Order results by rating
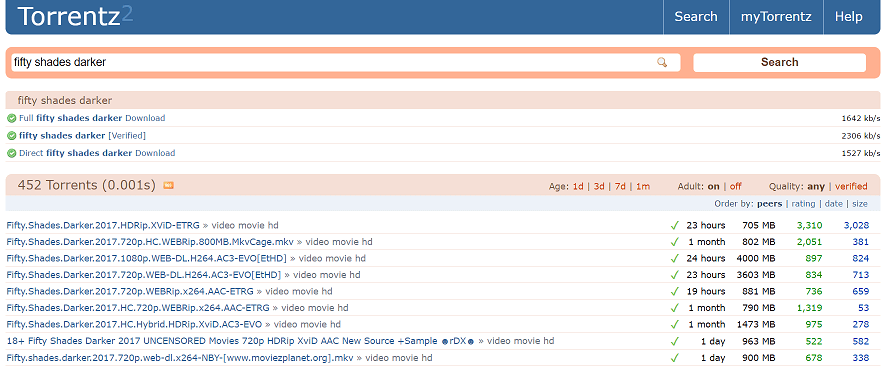Screen dimensions: 885x366 click(803, 204)
